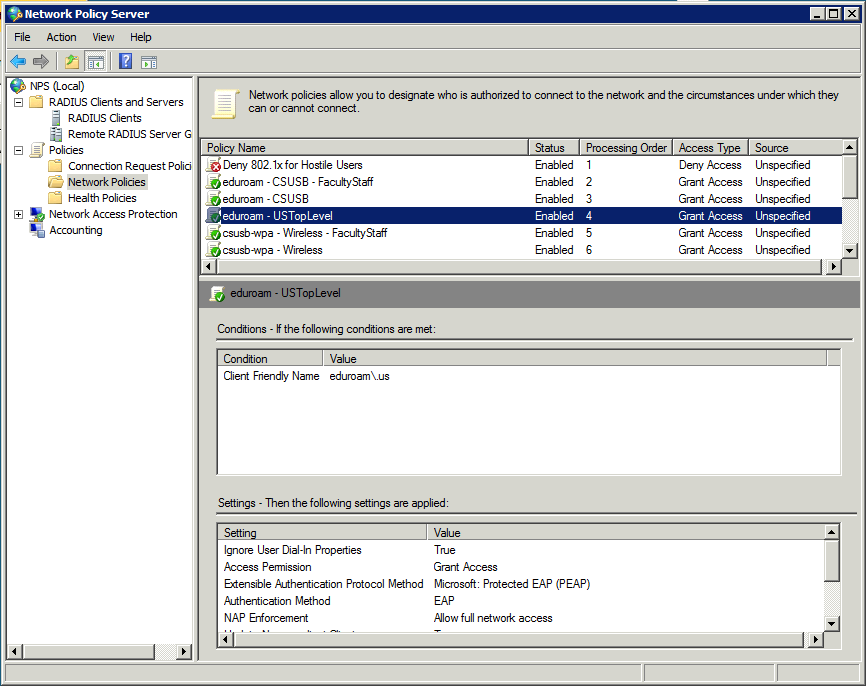The height and width of the screenshot is (686, 866).
Task: Click the Network Access Protection icon
Action: [x=37, y=214]
